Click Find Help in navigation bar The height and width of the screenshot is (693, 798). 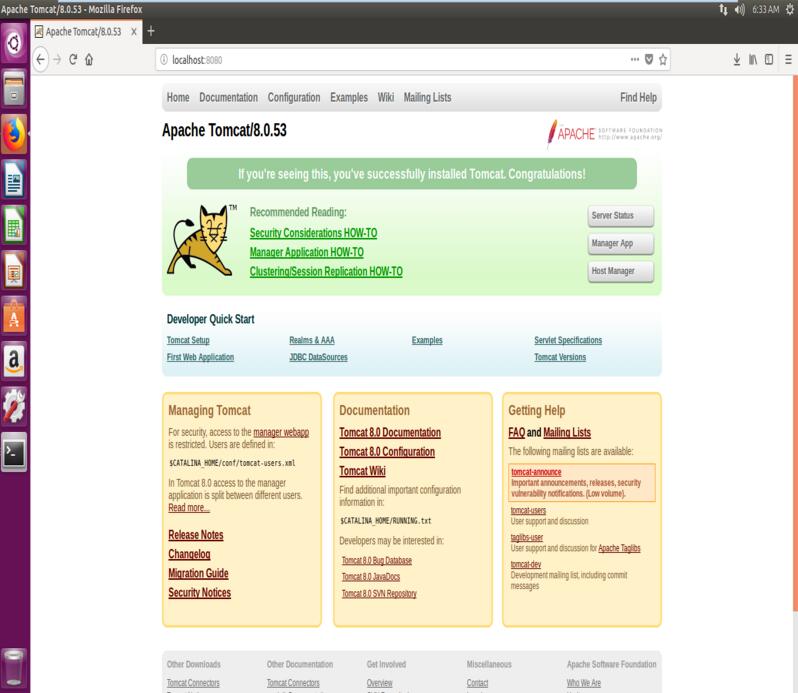(x=638, y=97)
